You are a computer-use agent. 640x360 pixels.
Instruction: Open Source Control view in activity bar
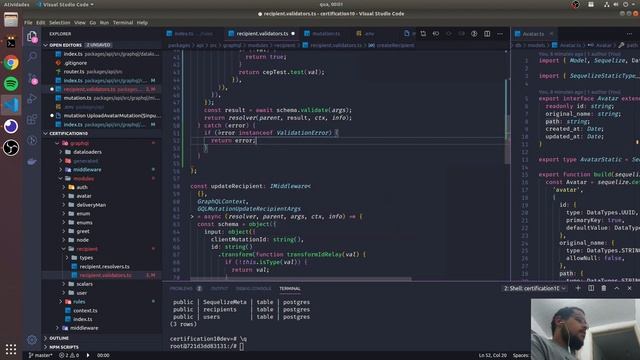click(x=32, y=78)
